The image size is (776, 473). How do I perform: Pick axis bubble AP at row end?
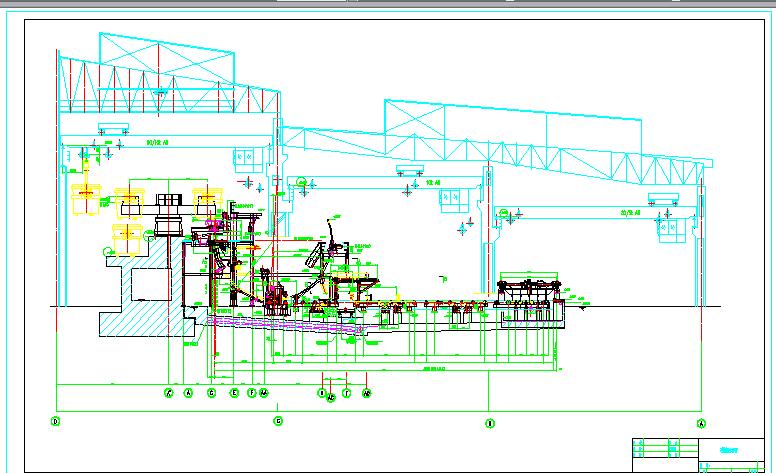click(x=367, y=393)
